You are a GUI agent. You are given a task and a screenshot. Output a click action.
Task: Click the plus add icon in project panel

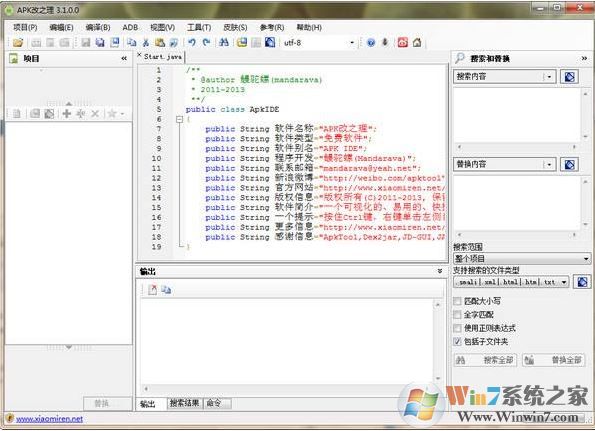tap(66, 113)
